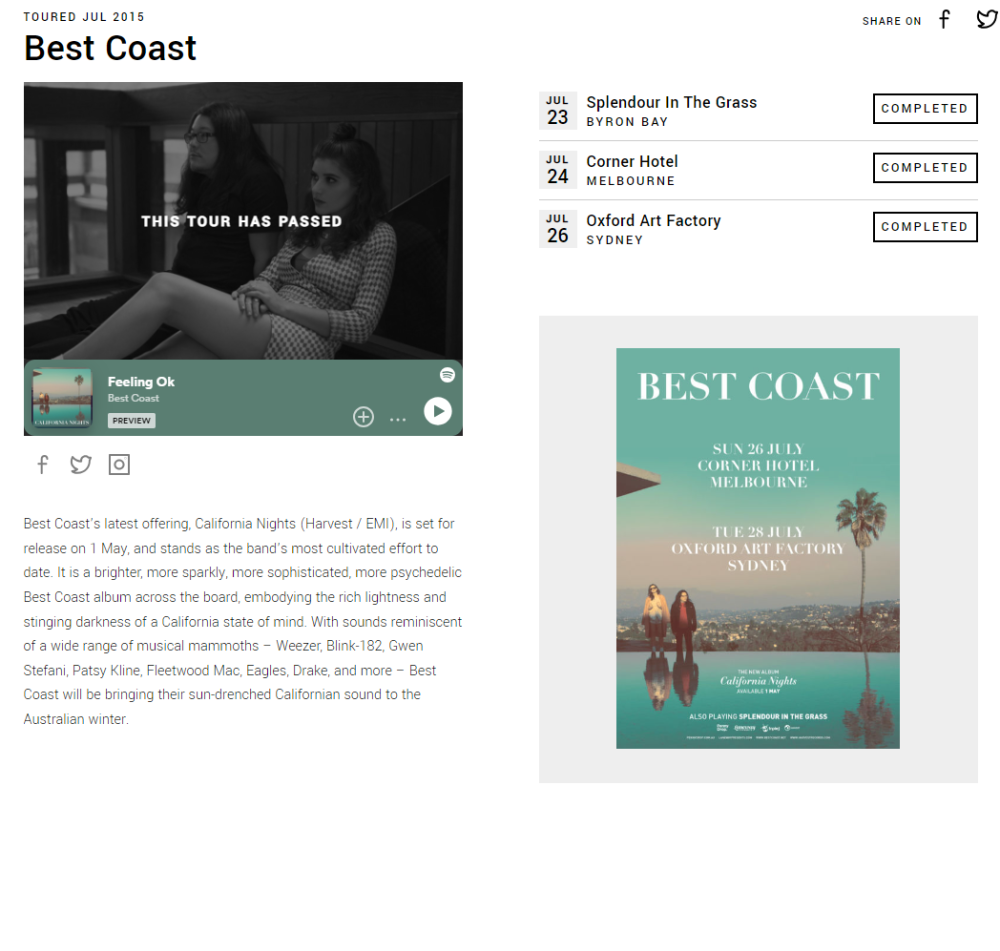Open the Best Coast artist link in player
This screenshot has height=951, width=1000.
point(133,398)
